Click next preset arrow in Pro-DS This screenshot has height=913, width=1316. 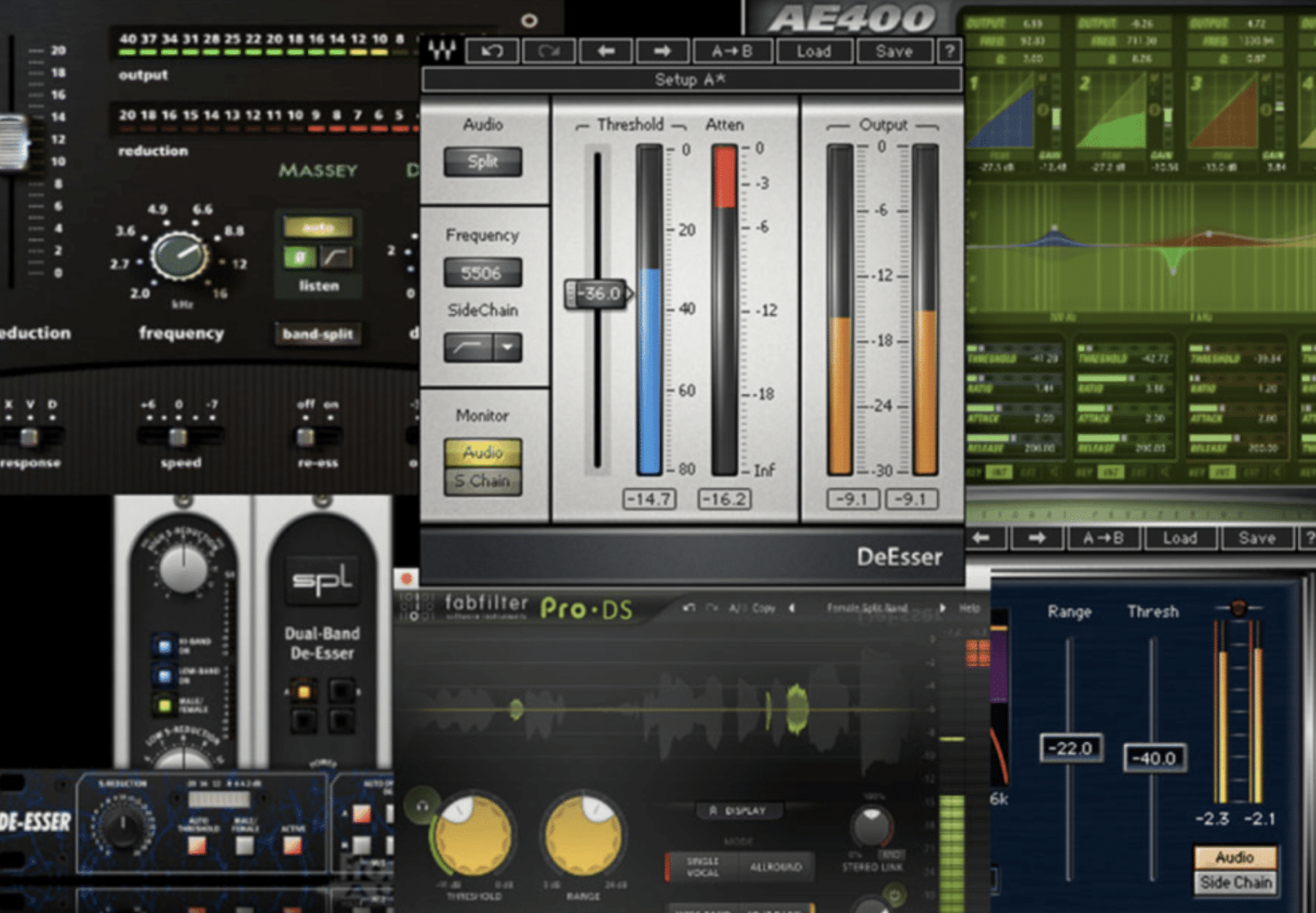click(942, 608)
